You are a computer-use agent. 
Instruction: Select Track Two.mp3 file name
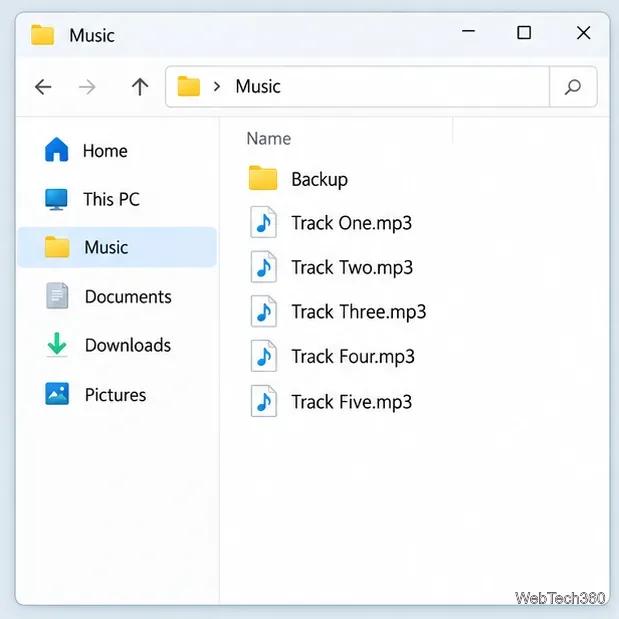tap(352, 268)
